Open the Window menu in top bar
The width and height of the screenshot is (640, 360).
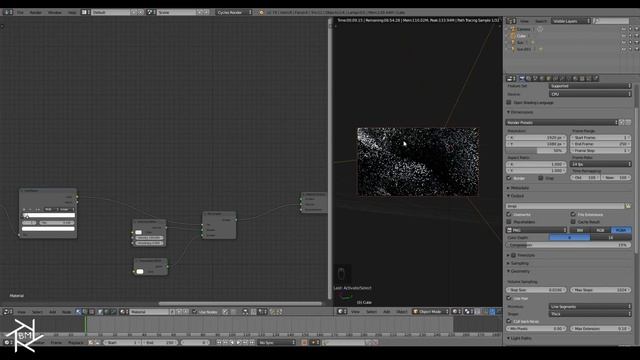click(55, 12)
